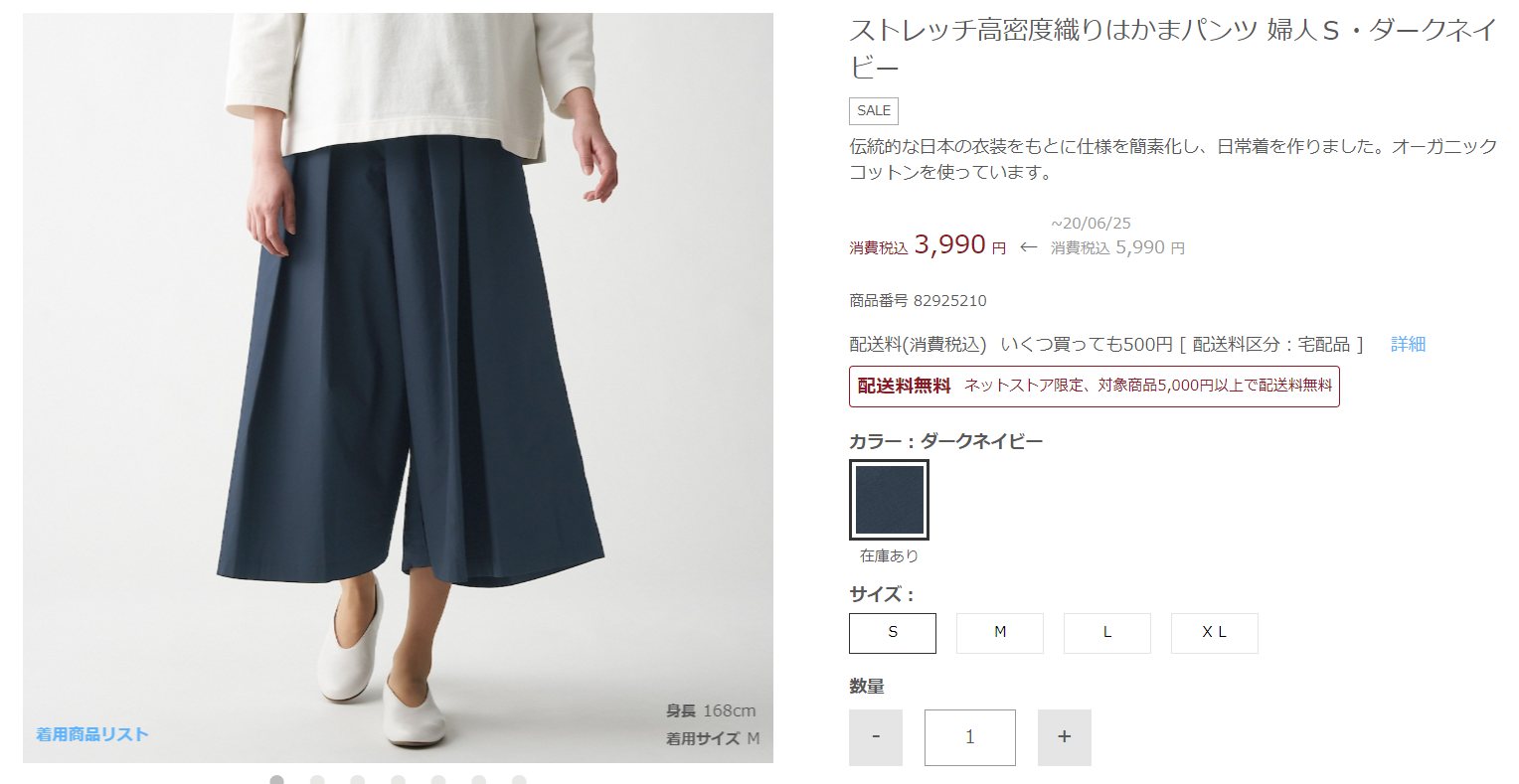
Task: Decrease quantity with minus button
Action: tap(876, 737)
